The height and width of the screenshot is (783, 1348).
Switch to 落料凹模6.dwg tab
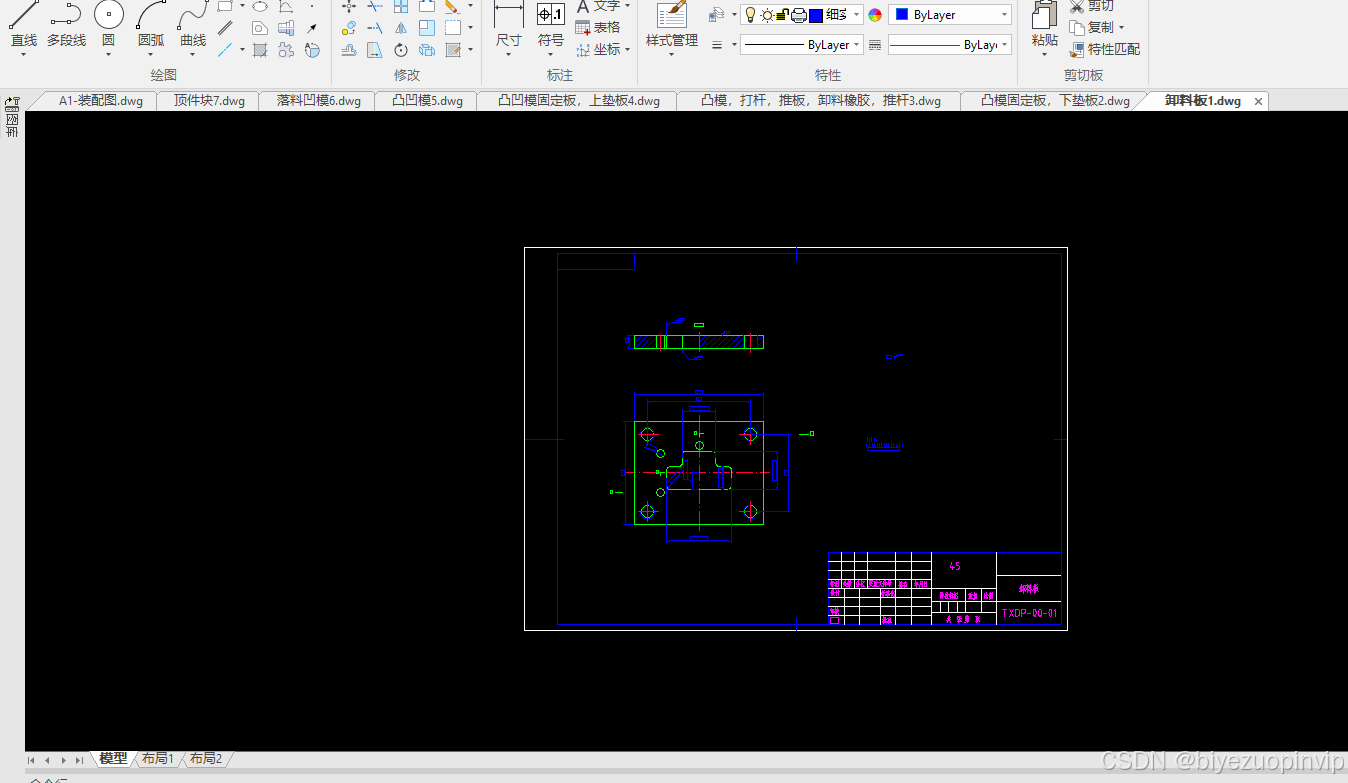pos(319,101)
